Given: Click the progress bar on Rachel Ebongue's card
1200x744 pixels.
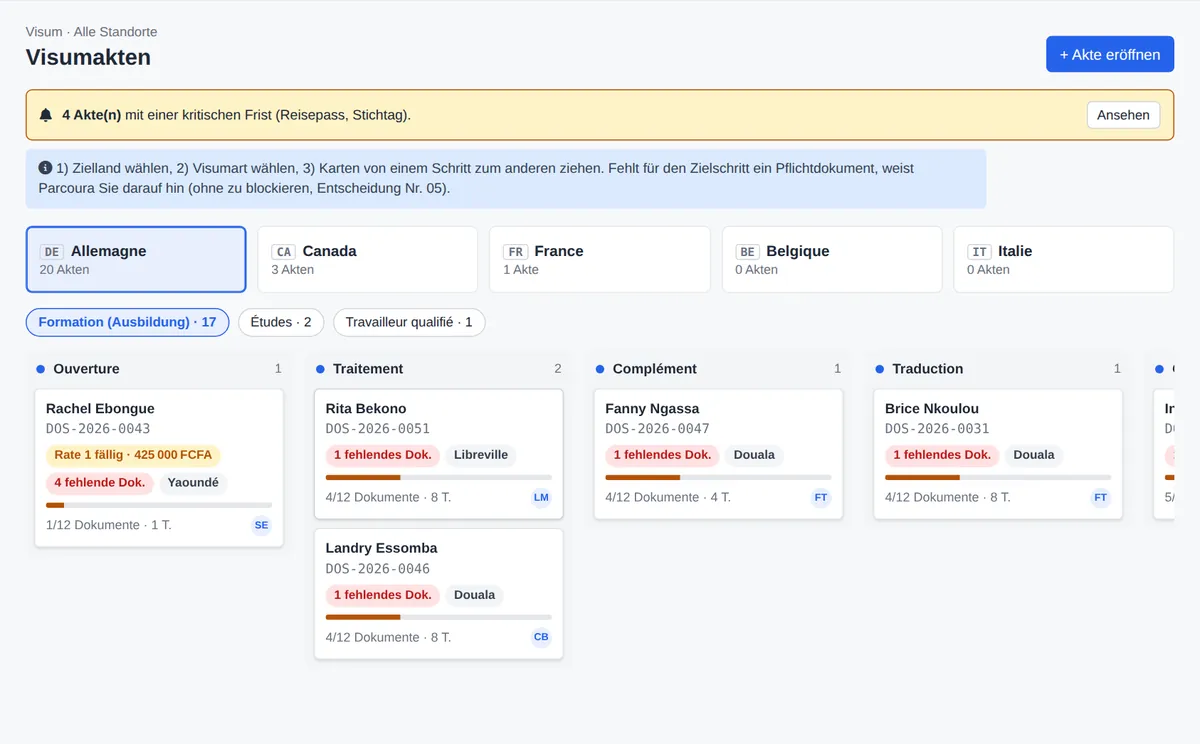Looking at the screenshot, I should click(x=159, y=505).
